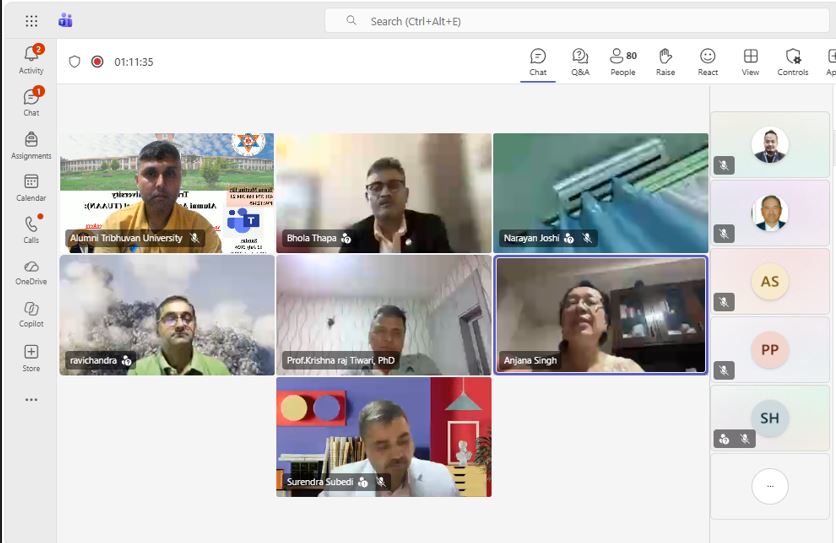The height and width of the screenshot is (543, 836).
Task: Open Assignments from the left sidebar
Action: point(31,146)
